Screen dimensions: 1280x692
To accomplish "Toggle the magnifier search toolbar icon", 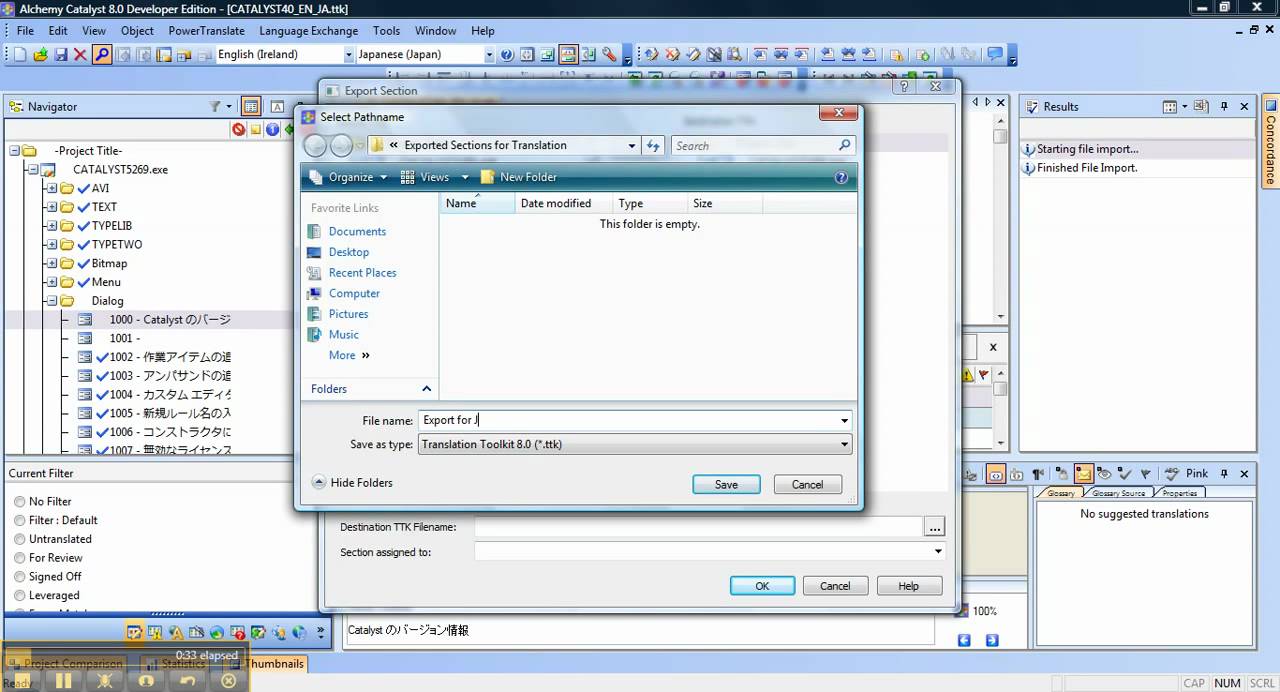I will pos(102,55).
